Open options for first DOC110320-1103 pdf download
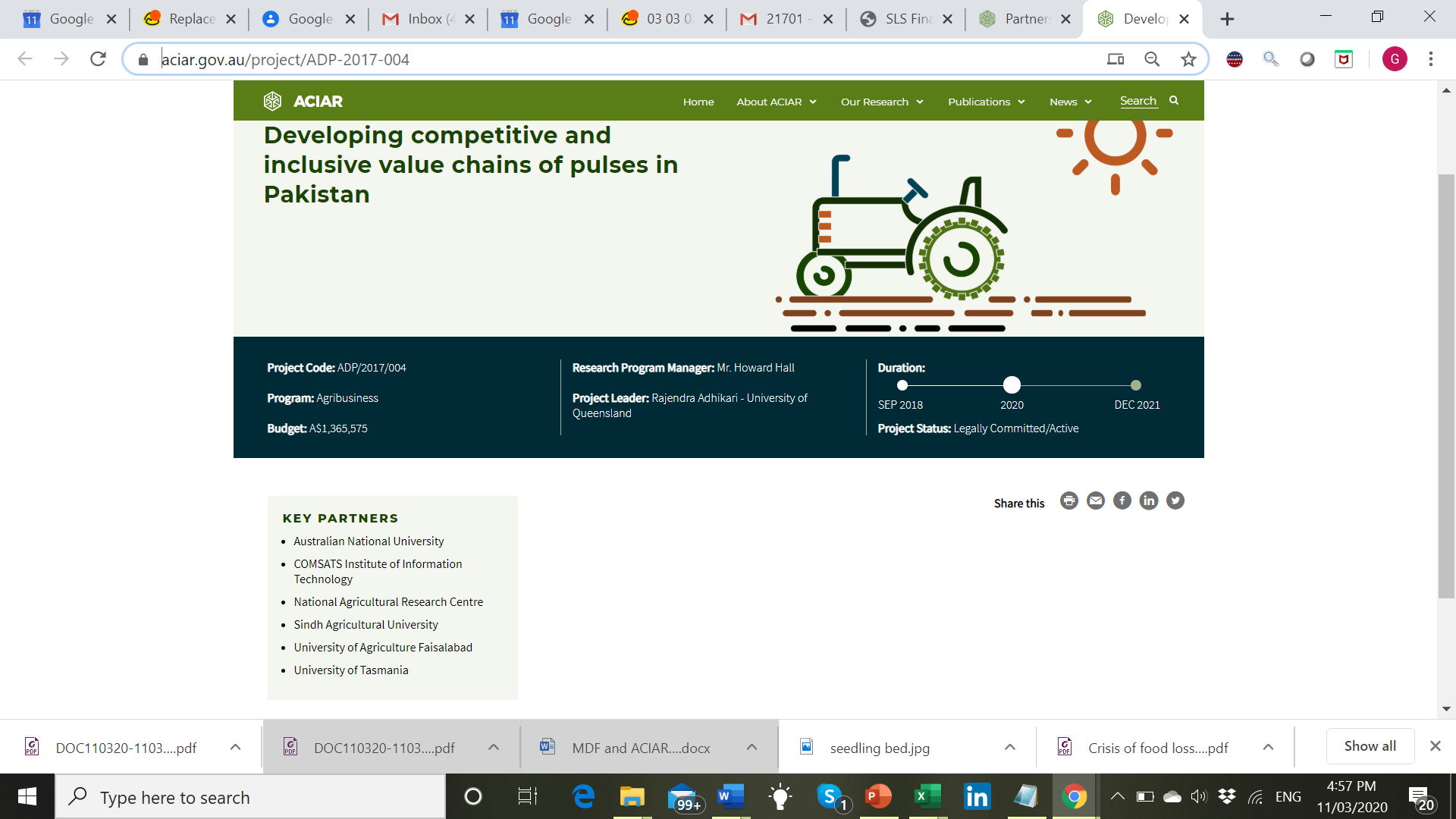Screen dimensions: 1456x819 tap(235, 748)
